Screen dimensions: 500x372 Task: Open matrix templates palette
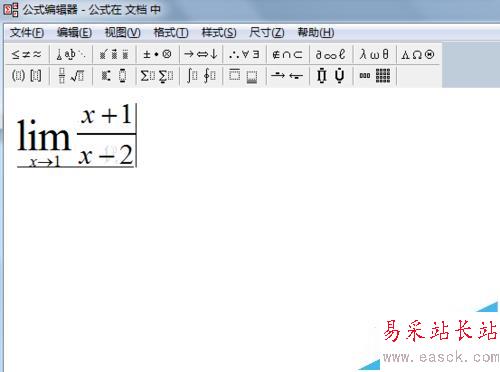(x=374, y=76)
